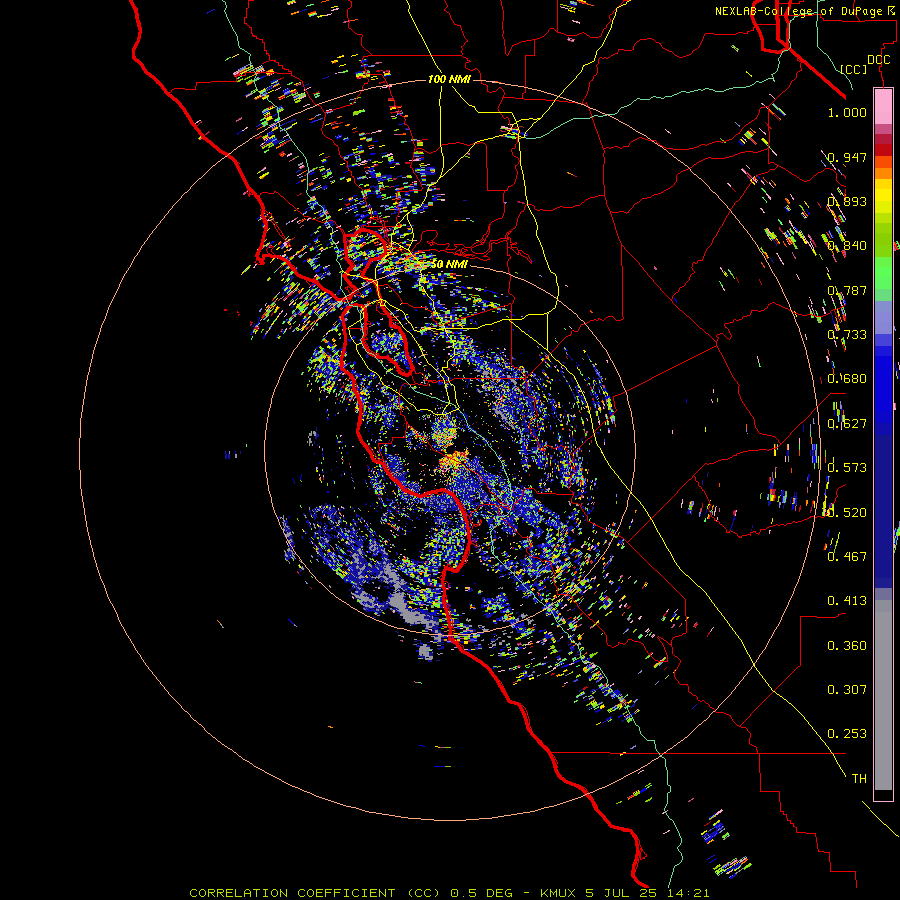Click the 0.360 scale value
900x900 pixels.
847,646
